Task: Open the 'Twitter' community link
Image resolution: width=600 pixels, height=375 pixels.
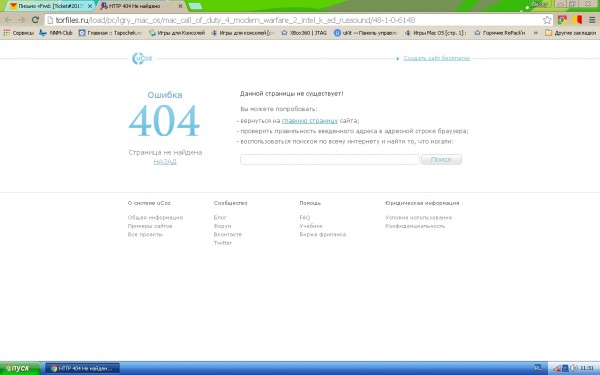Action: [x=223, y=243]
